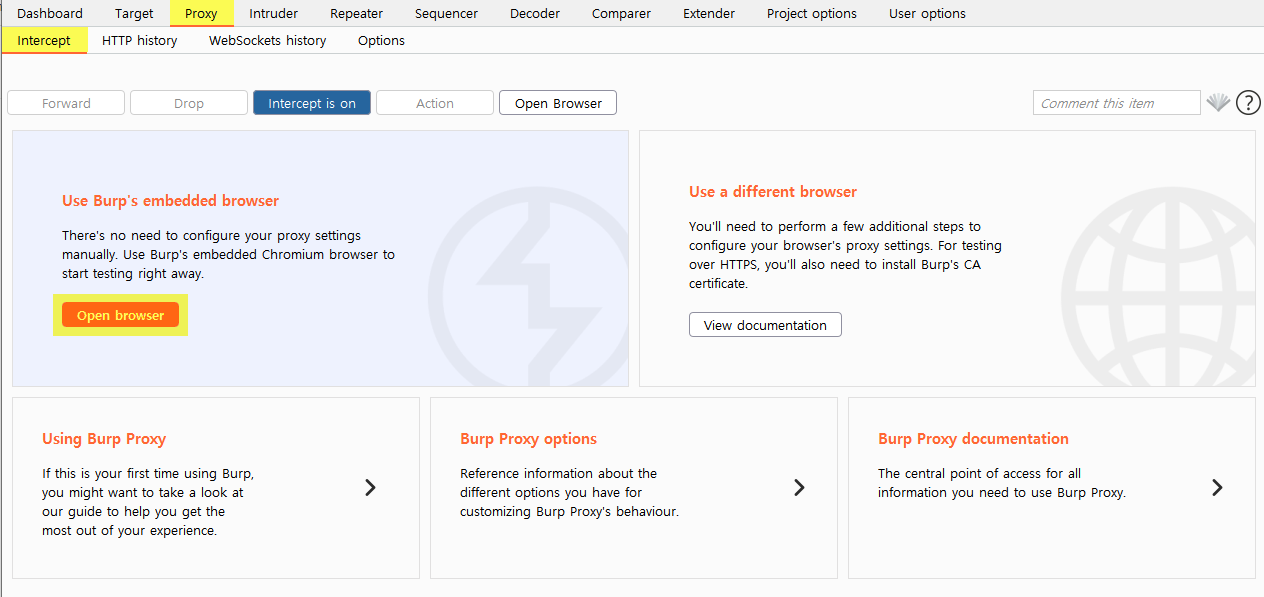
Task: Click the View documentation button
Action: [765, 325]
